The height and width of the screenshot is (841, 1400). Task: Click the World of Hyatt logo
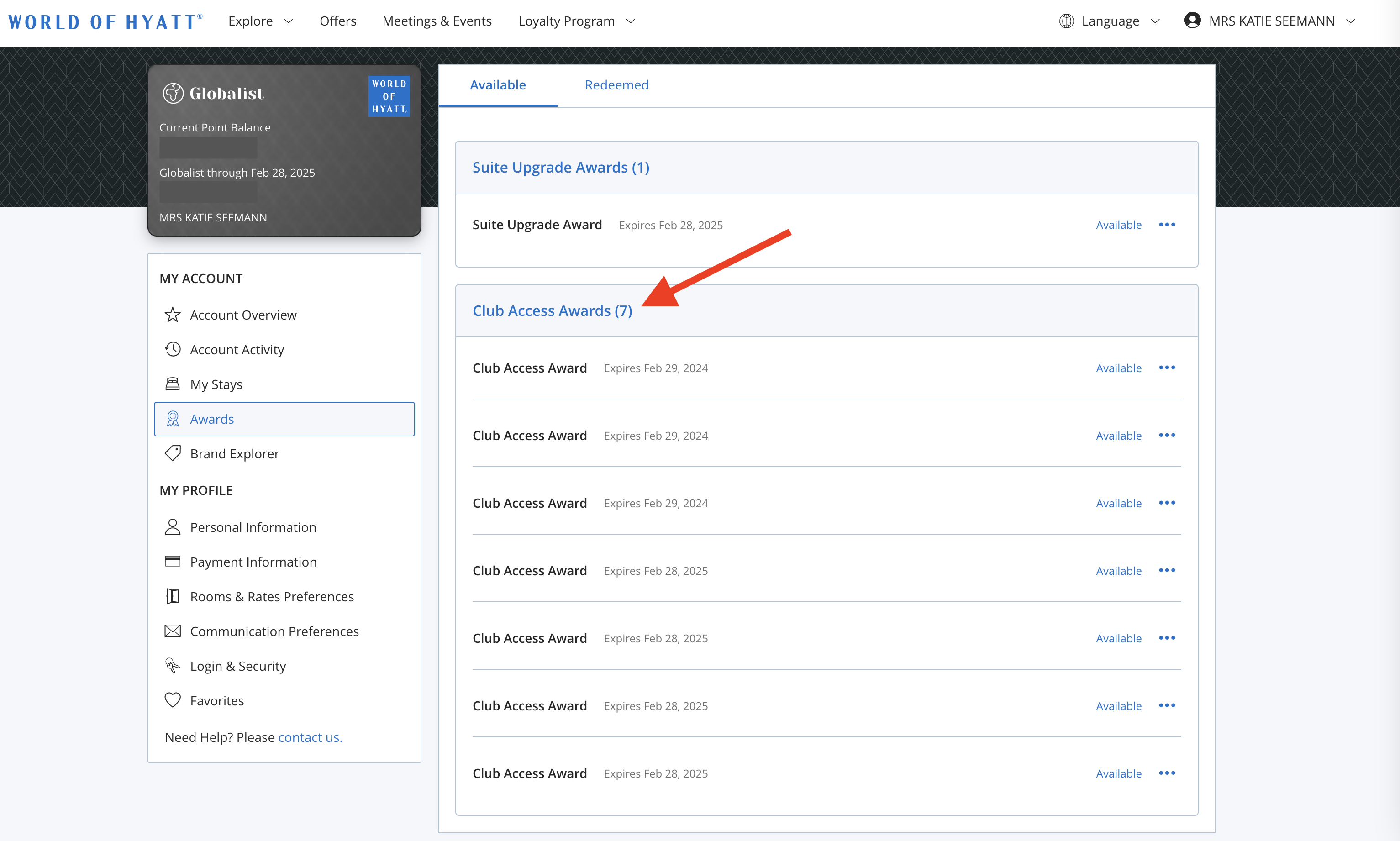coord(105,21)
